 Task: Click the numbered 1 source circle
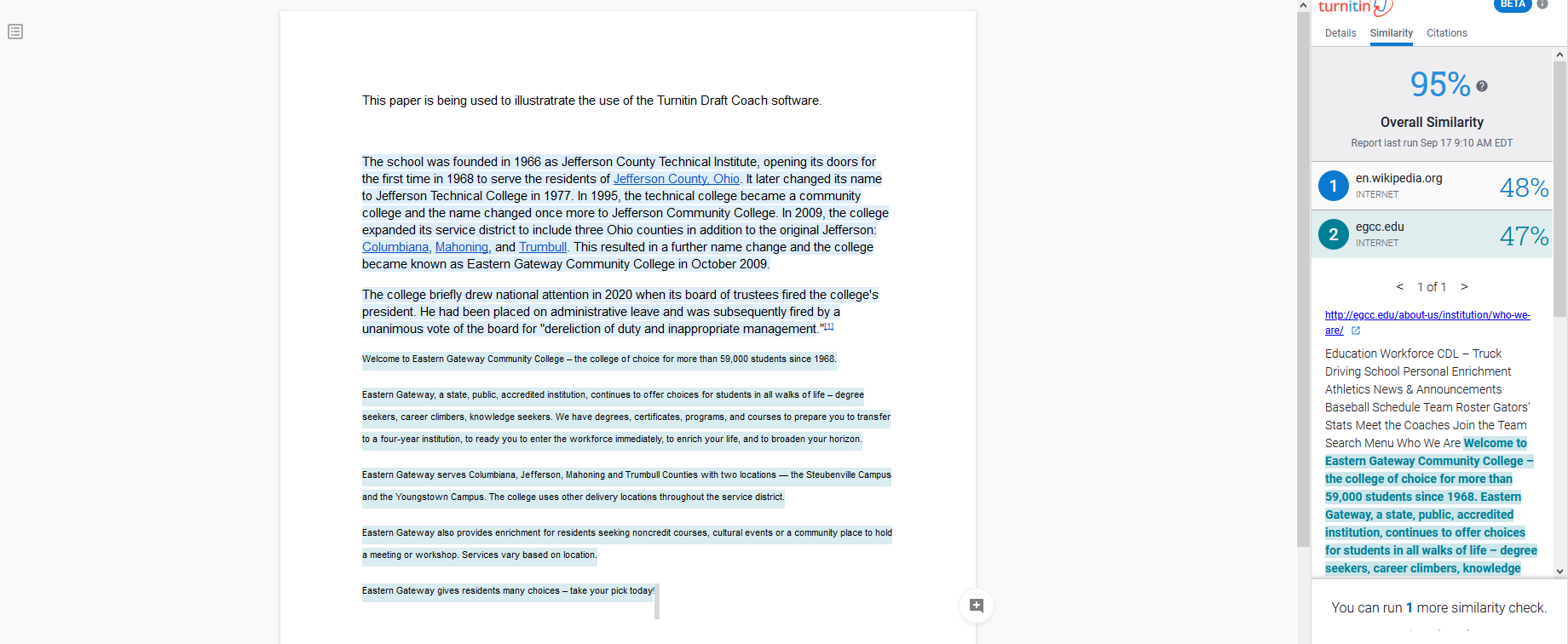coord(1334,186)
